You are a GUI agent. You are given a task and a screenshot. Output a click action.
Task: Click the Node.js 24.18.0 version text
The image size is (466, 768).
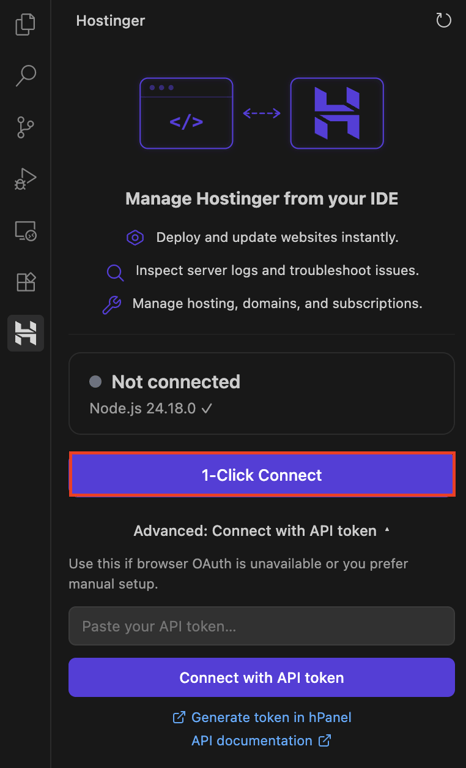pyautogui.click(x=150, y=408)
